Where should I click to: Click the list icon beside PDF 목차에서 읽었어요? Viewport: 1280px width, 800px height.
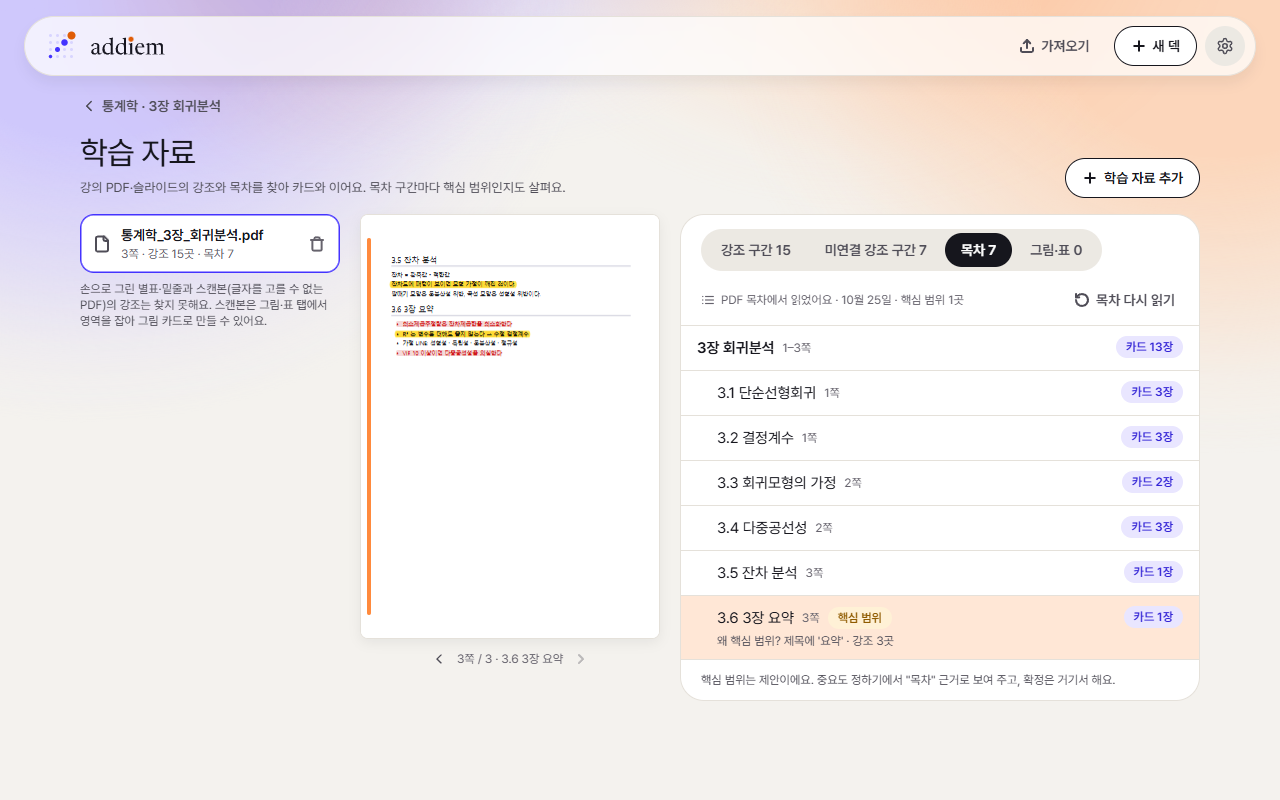(708, 300)
